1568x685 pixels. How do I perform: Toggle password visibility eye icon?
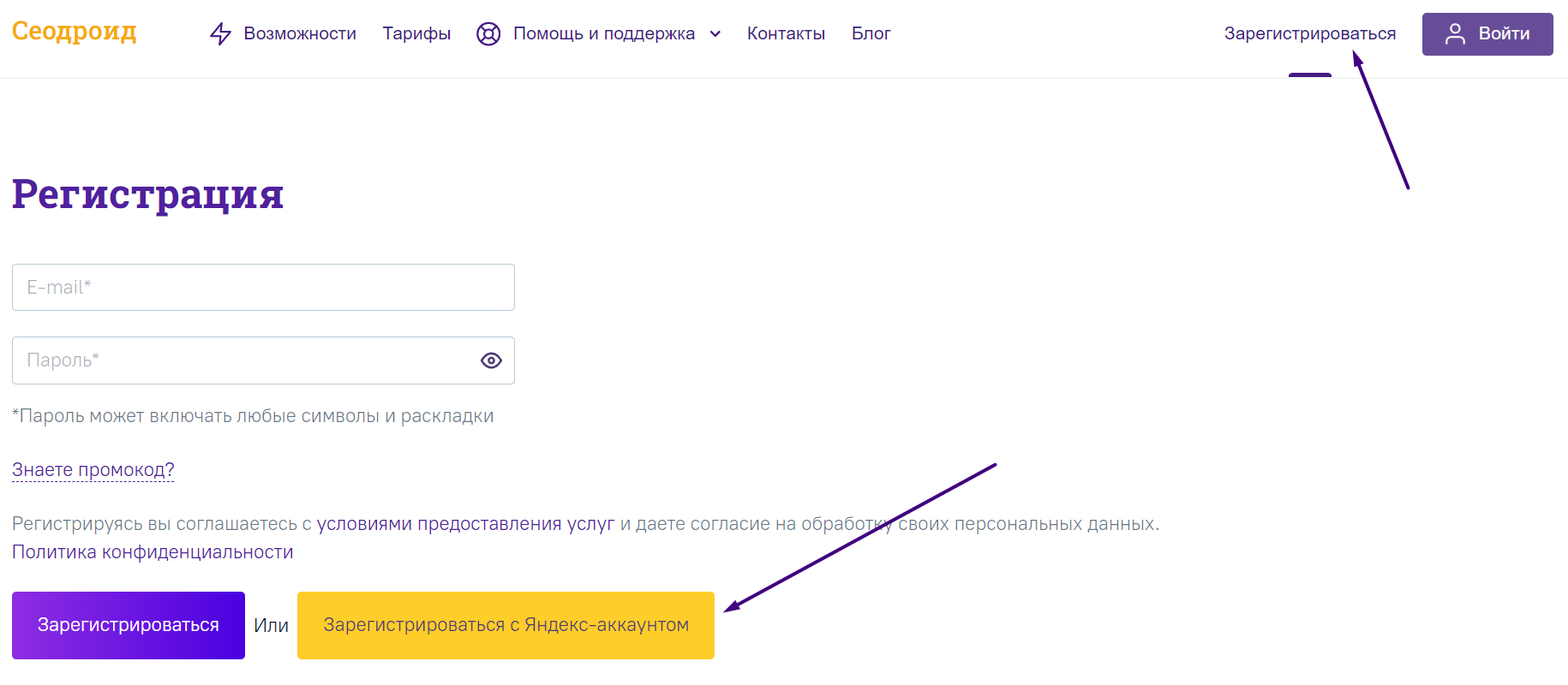point(491,360)
